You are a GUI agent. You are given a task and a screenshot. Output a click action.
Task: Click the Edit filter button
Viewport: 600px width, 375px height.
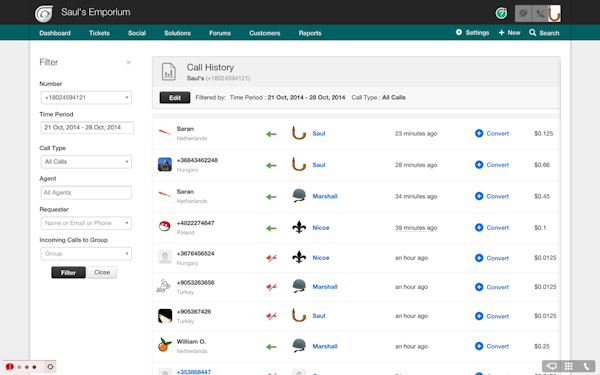(x=175, y=98)
